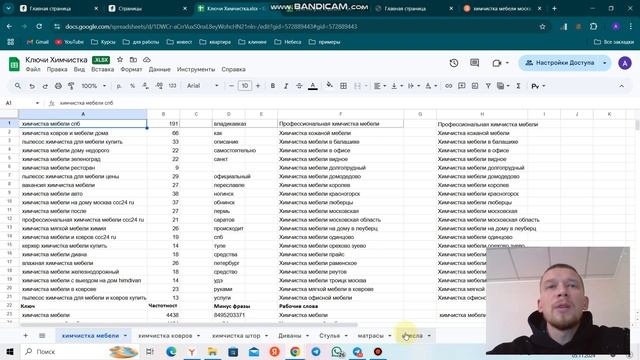The width and height of the screenshot is (640, 360).
Task: Open text rotation dropdown
Action: (431, 86)
